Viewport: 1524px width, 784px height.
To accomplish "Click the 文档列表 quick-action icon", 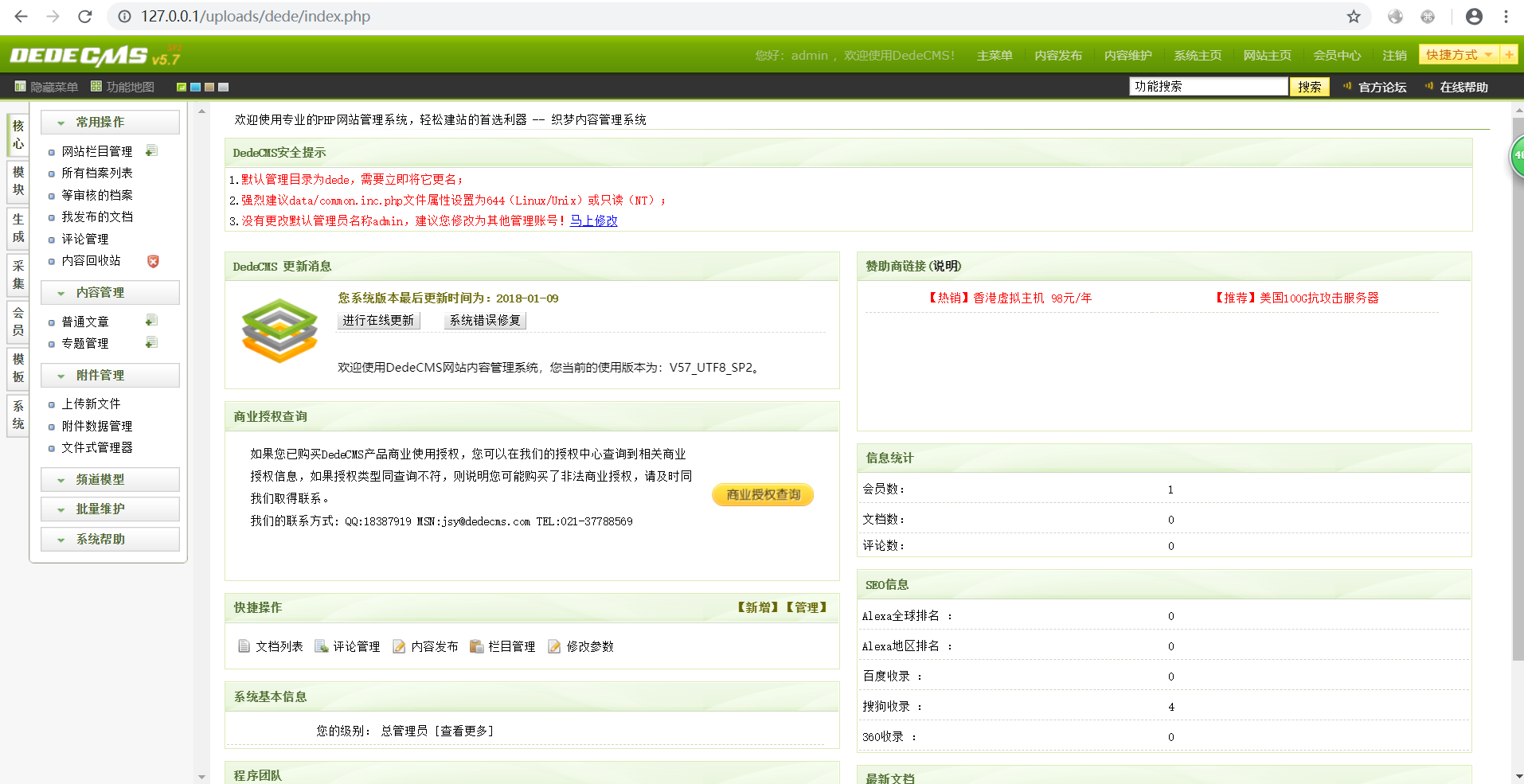I will 244,646.
